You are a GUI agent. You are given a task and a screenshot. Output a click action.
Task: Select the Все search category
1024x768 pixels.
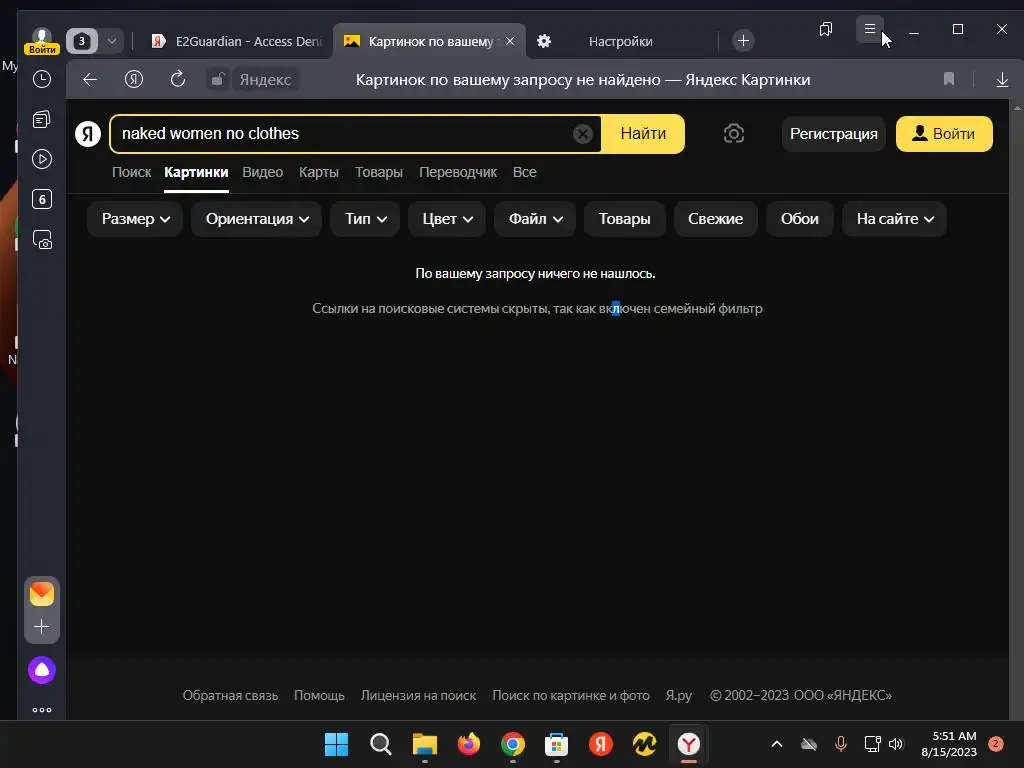(524, 172)
